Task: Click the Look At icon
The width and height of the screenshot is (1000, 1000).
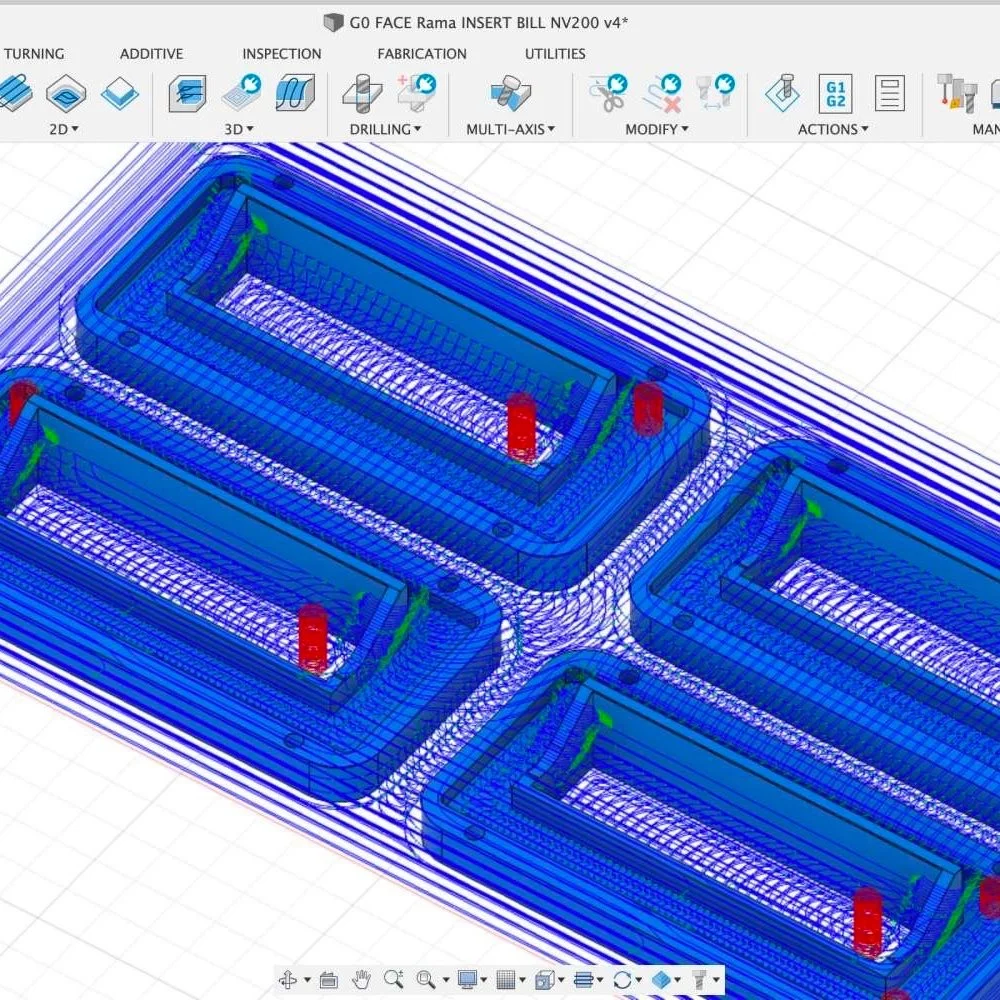Action: pos(328,980)
